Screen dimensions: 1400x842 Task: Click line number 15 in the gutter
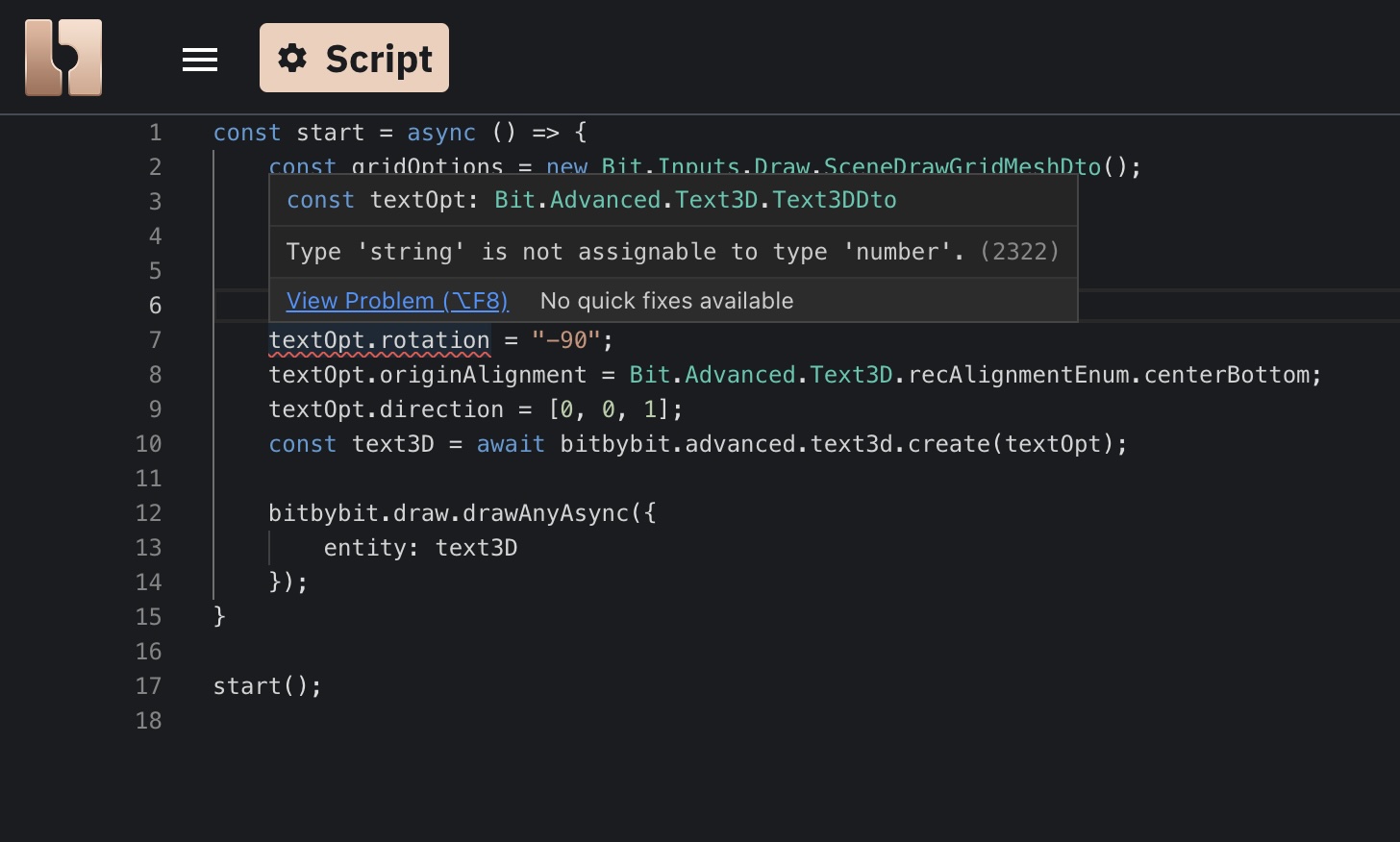(x=148, y=617)
